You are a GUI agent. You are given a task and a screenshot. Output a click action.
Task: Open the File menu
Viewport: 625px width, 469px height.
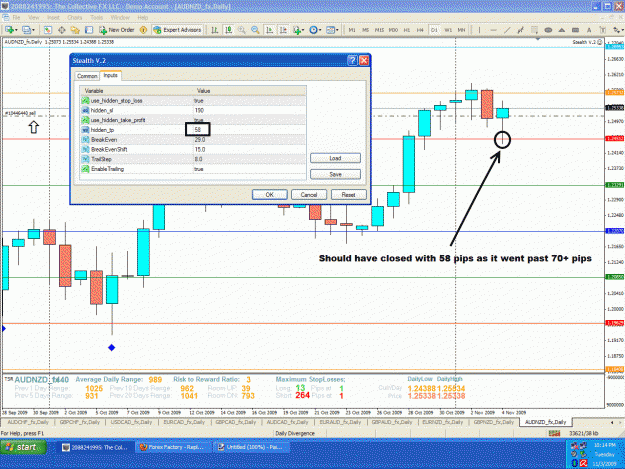(16, 18)
